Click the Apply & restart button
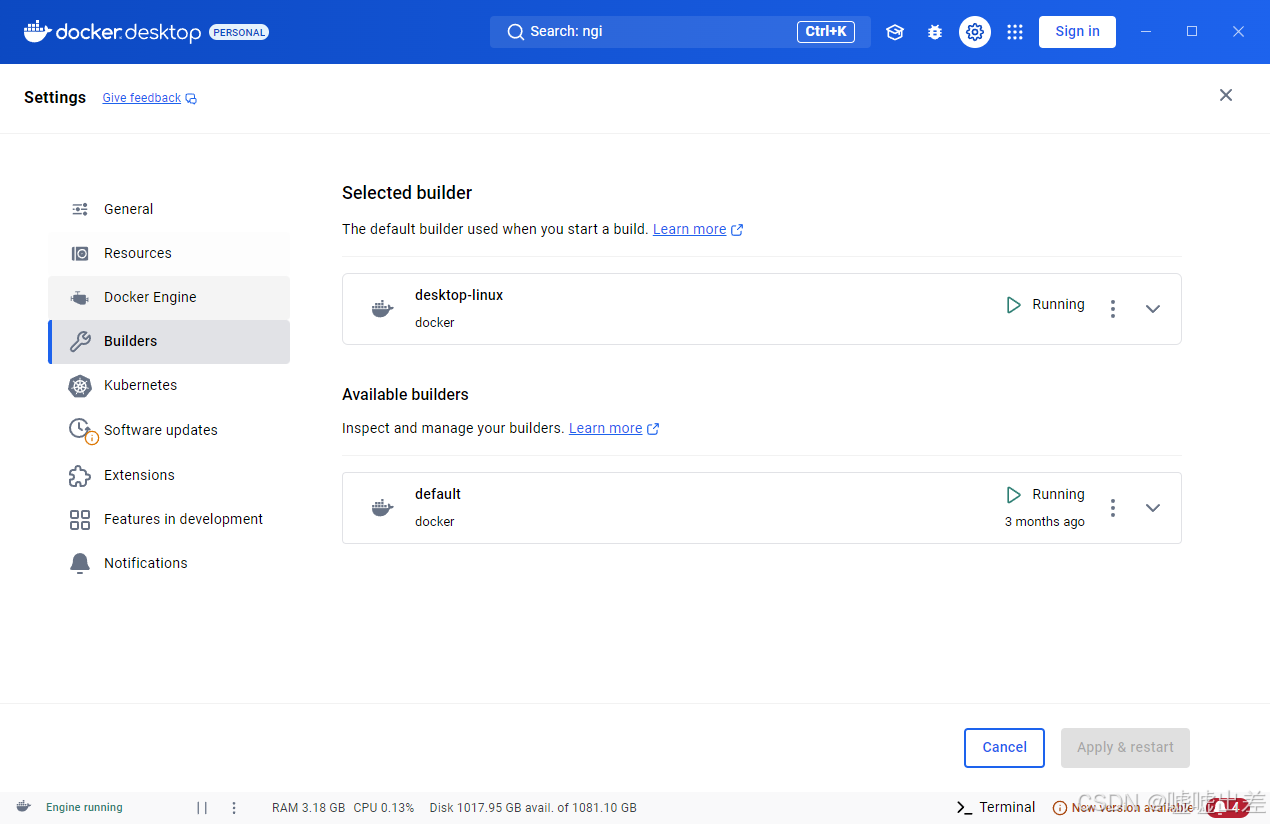 pyautogui.click(x=1125, y=748)
